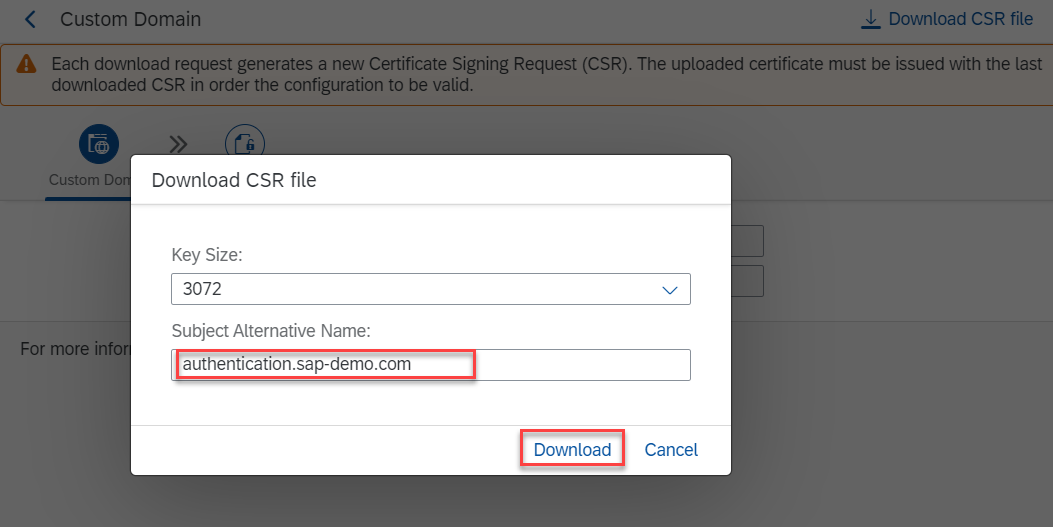Click the download icon beside Download CSR file
This screenshot has width=1053, height=527.
coord(870,19)
